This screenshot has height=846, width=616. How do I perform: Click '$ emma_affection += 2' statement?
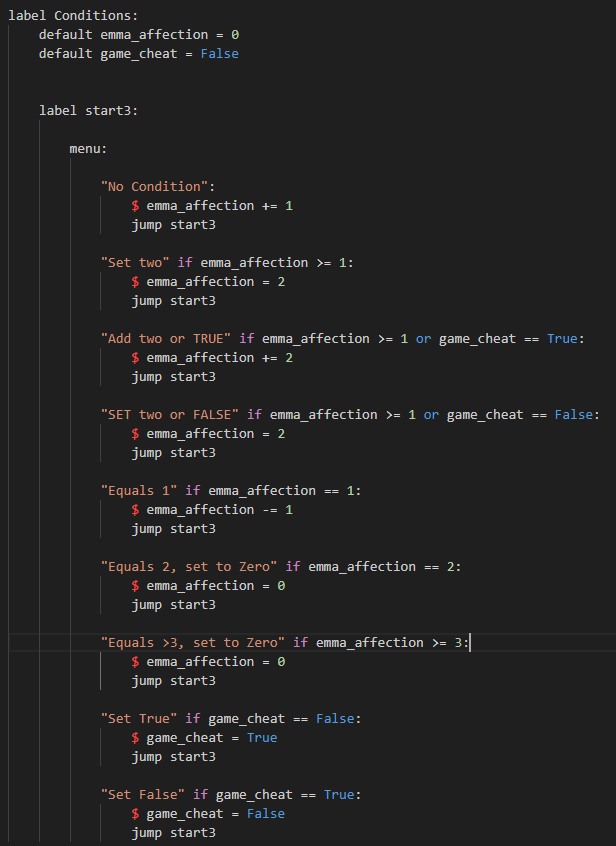(212, 358)
